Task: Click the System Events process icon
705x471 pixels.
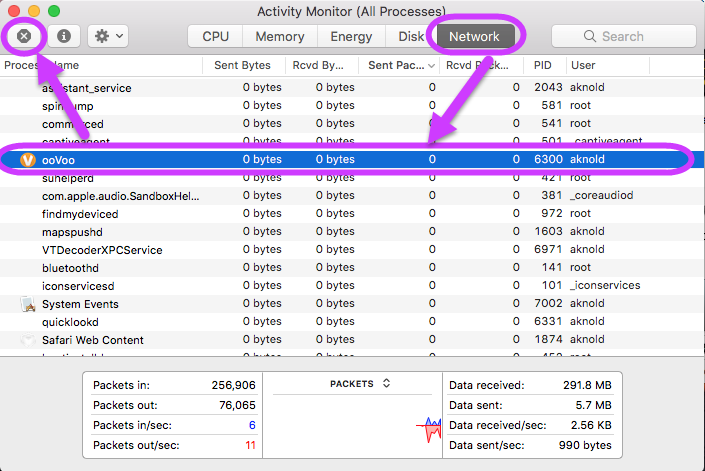Action: coord(28,304)
